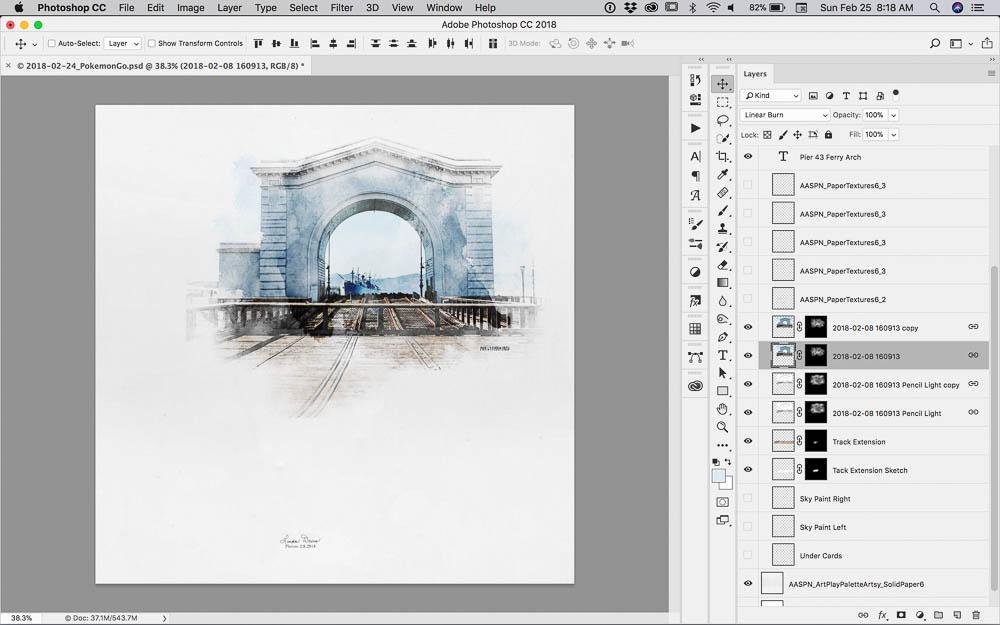Select the Eyedropper tool
Image resolution: width=1000 pixels, height=625 pixels.
(722, 174)
